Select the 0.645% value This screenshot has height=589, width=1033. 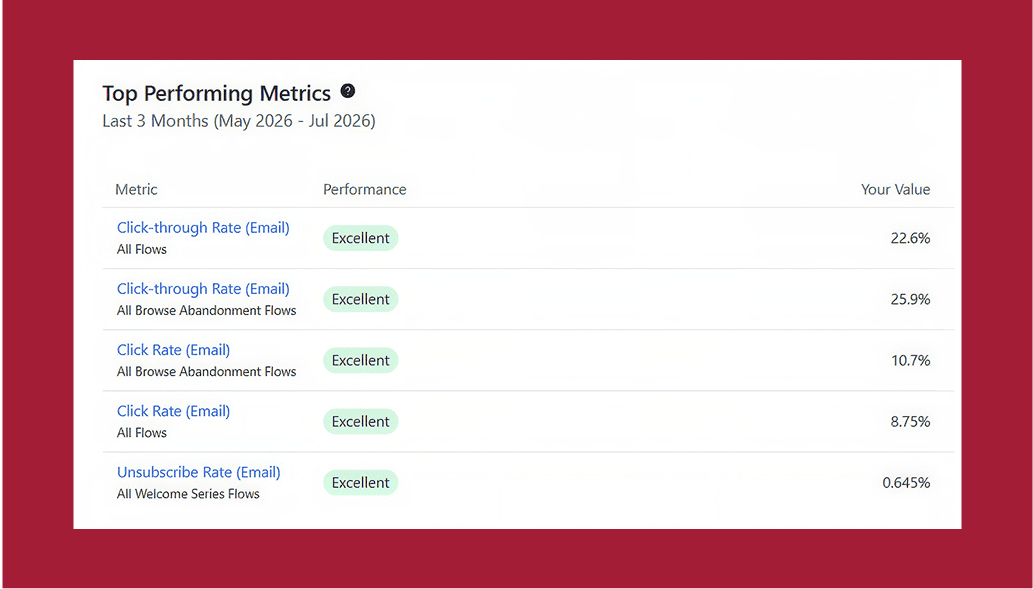pyautogui.click(x=907, y=483)
